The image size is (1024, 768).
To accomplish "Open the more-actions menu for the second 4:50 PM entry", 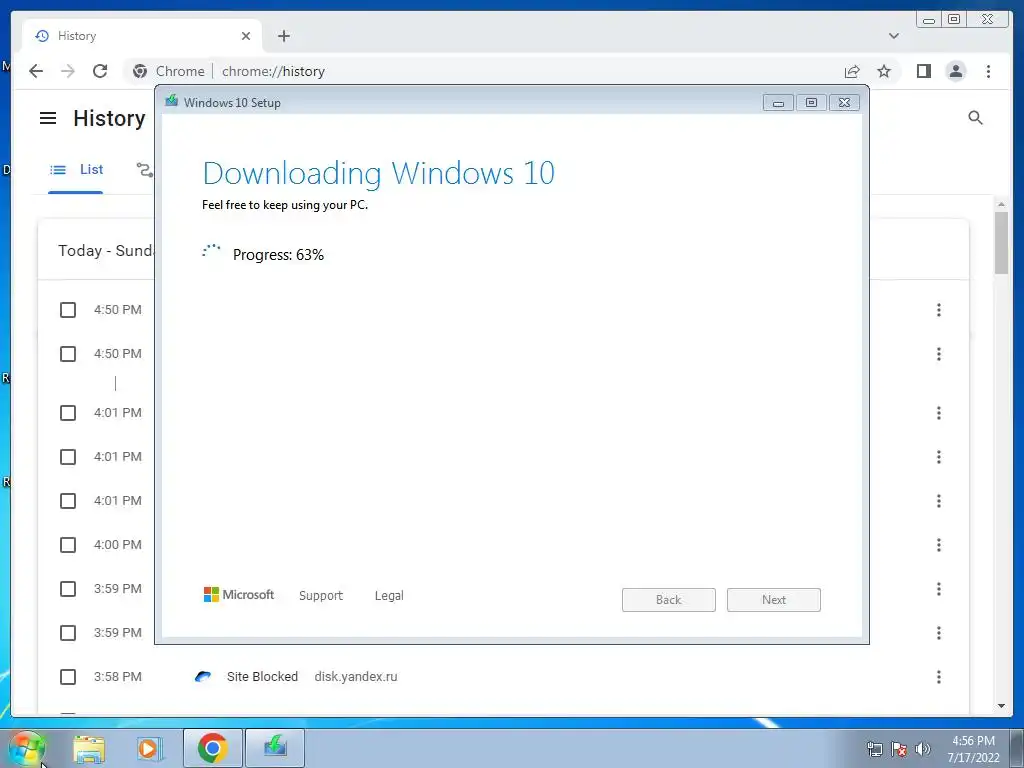I will tap(938, 354).
